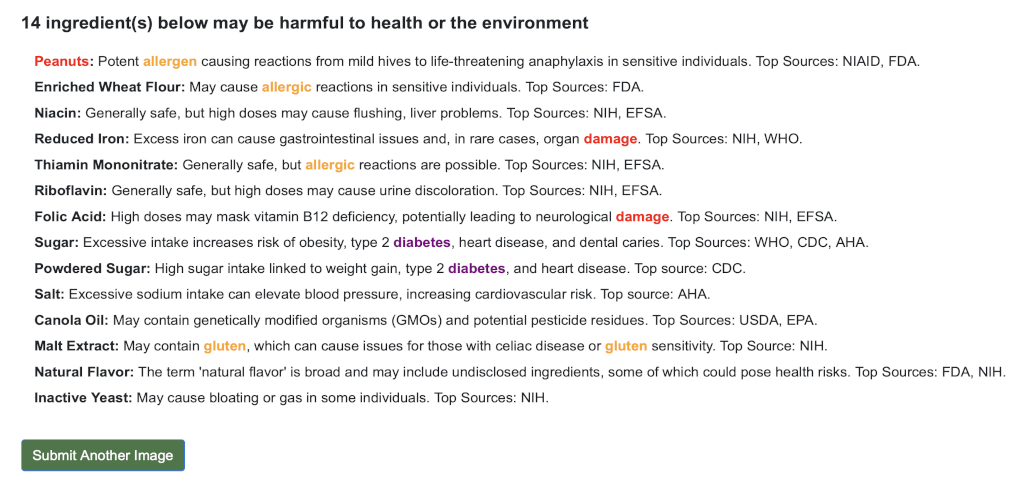Click red word damage in Reduced Iron line
The height and width of the screenshot is (500, 1024).
(610, 139)
